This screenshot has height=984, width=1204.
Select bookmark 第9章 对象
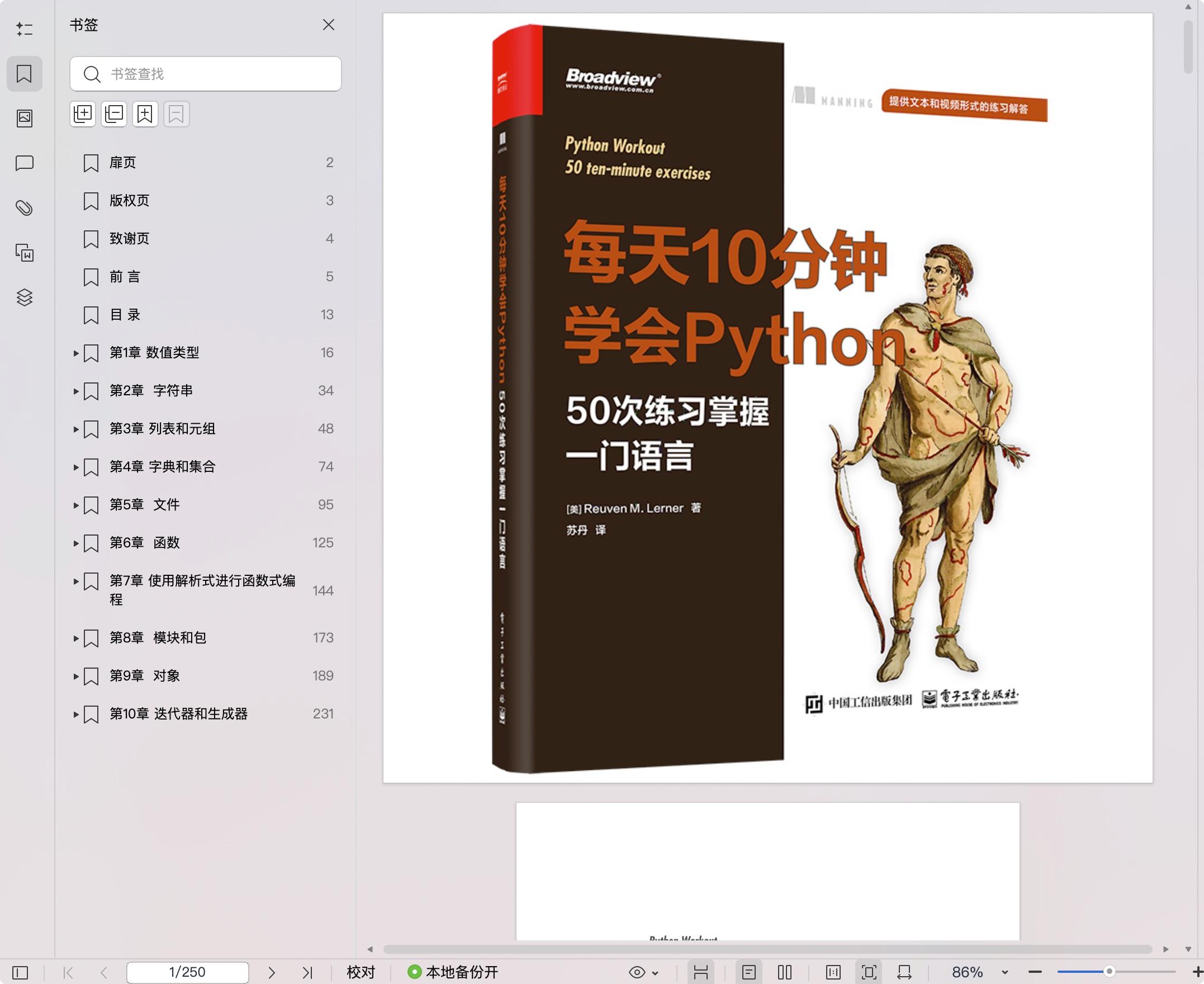(144, 675)
